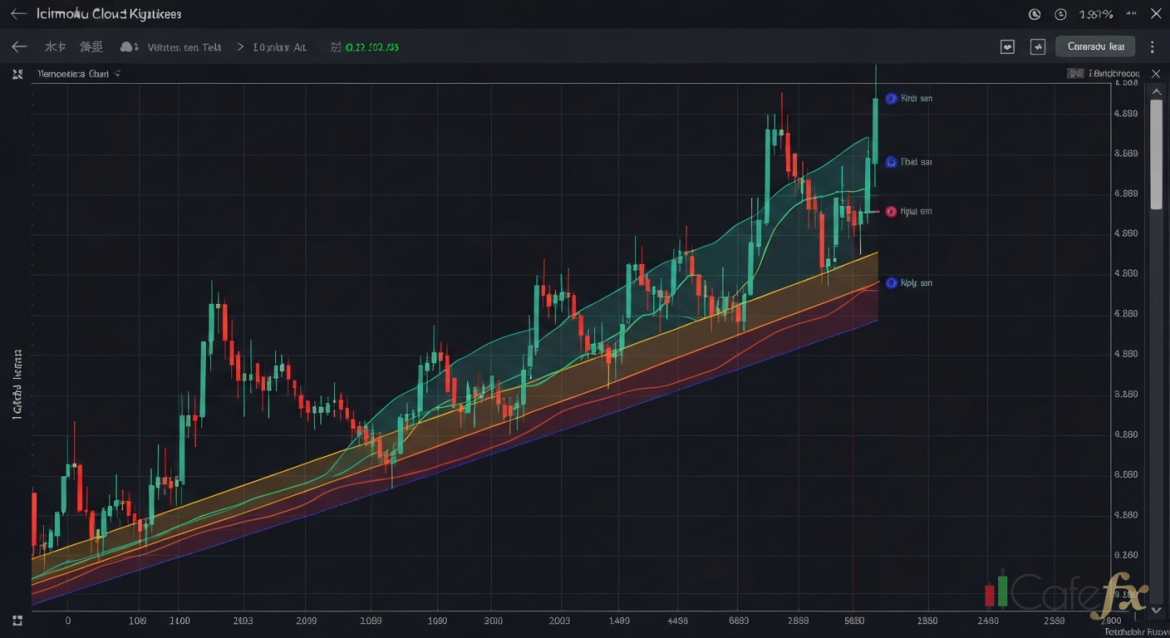This screenshot has height=638, width=1170.
Task: Add chart to favorites with the heart icon
Action: point(1007,46)
